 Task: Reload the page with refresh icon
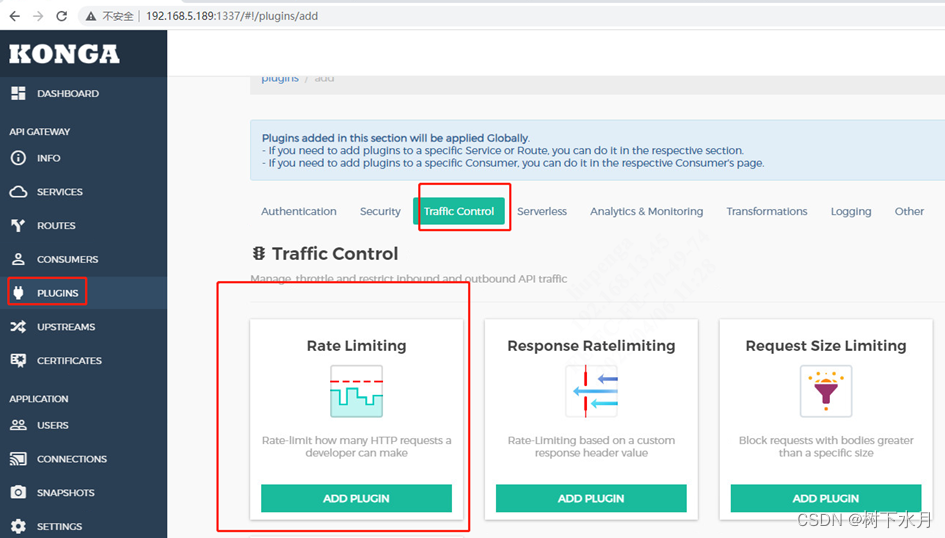pyautogui.click(x=61, y=16)
